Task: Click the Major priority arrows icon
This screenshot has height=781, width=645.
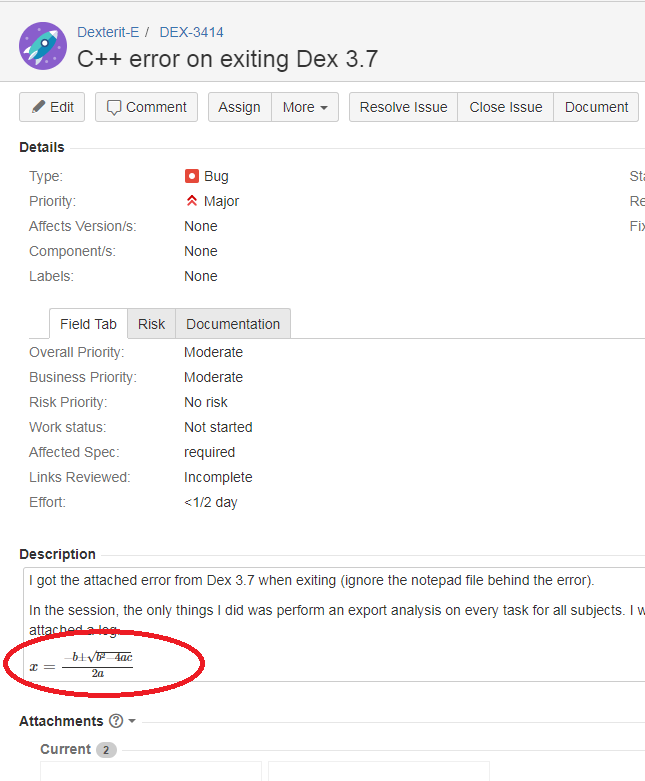Action: click(192, 201)
